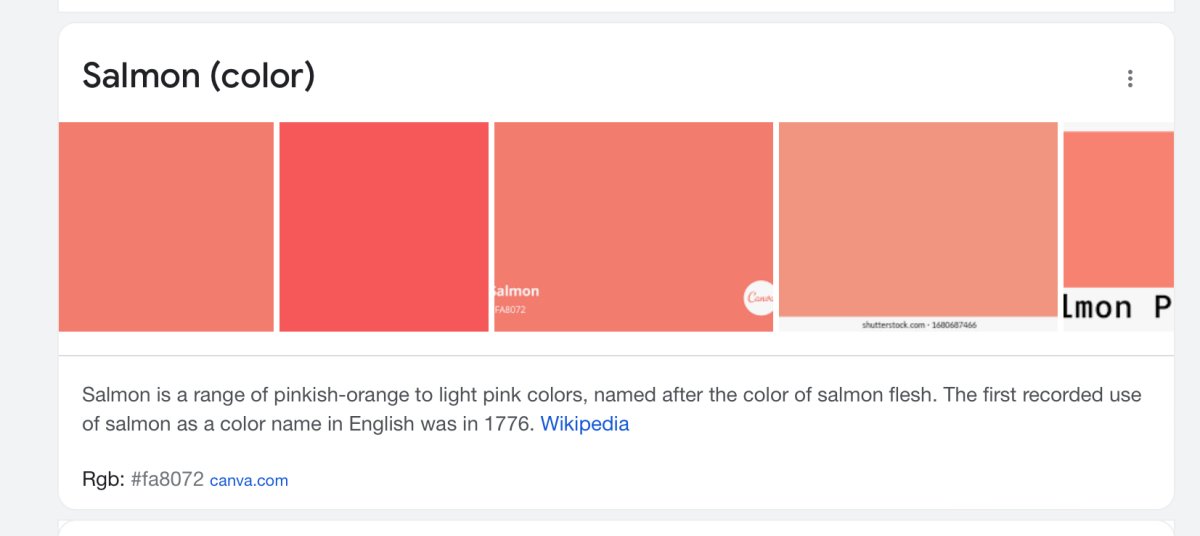Screen dimensions: 1200x536
Task: Open the canva.com source link
Action: (x=249, y=481)
